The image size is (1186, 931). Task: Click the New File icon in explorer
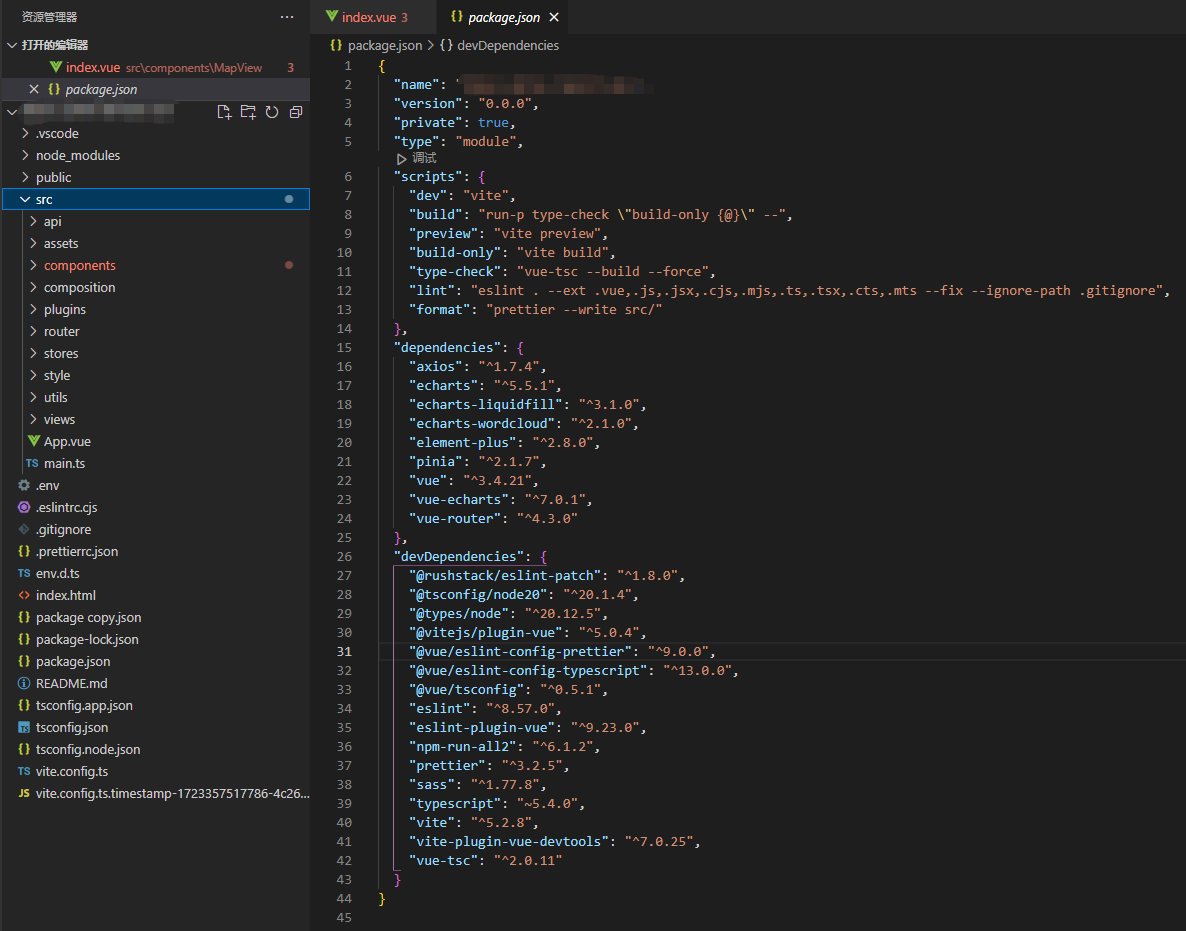pos(224,112)
